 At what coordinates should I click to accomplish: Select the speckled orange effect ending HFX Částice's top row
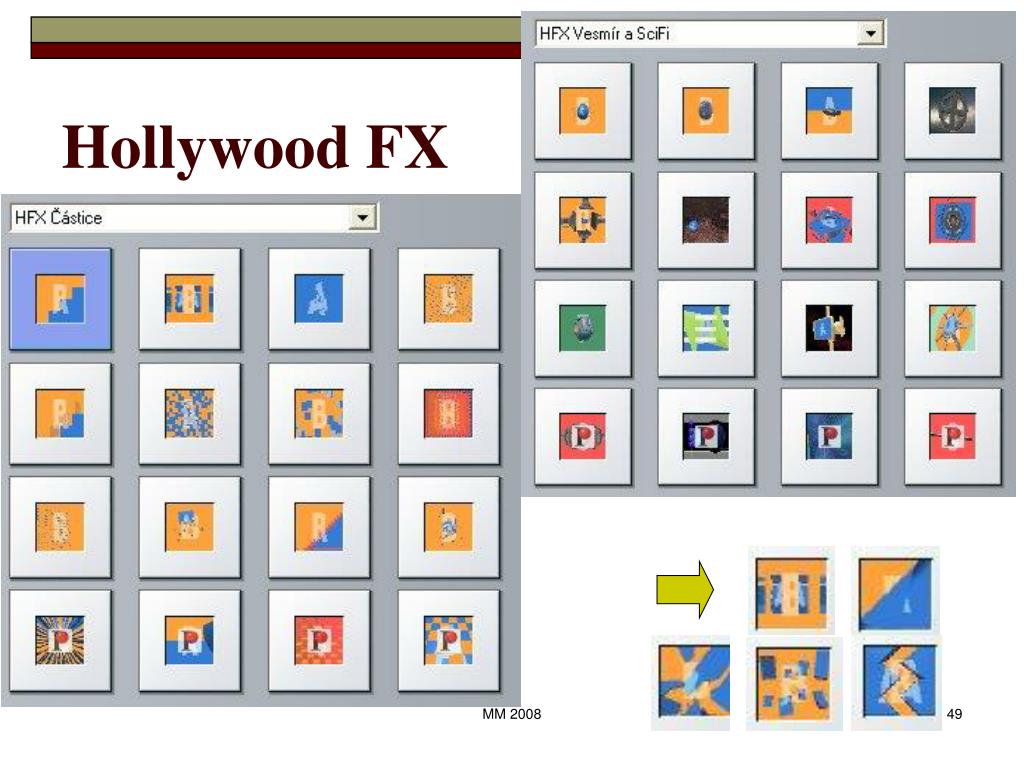point(449,299)
